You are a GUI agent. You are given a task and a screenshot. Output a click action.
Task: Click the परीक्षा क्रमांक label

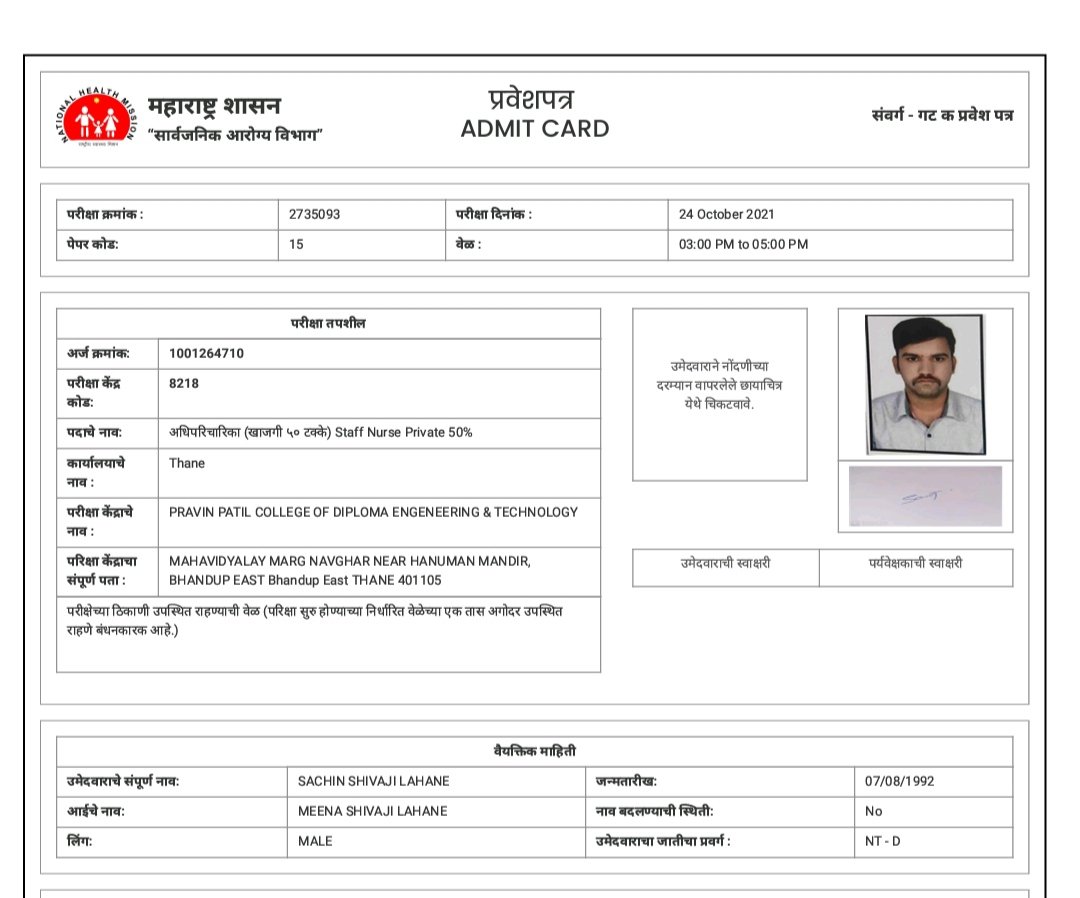tap(105, 214)
